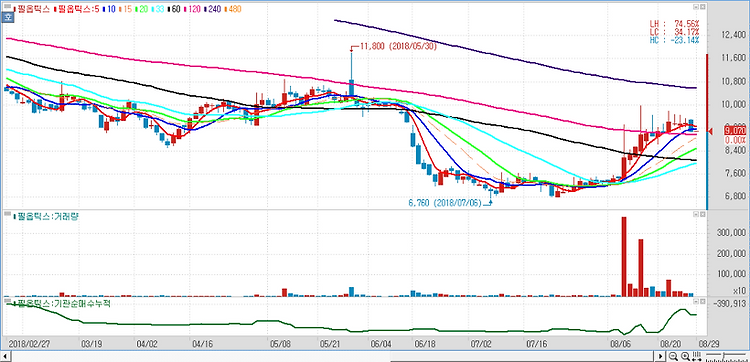Select the 10-day moving average legend
This screenshot has height=362, width=750.
[110, 9]
